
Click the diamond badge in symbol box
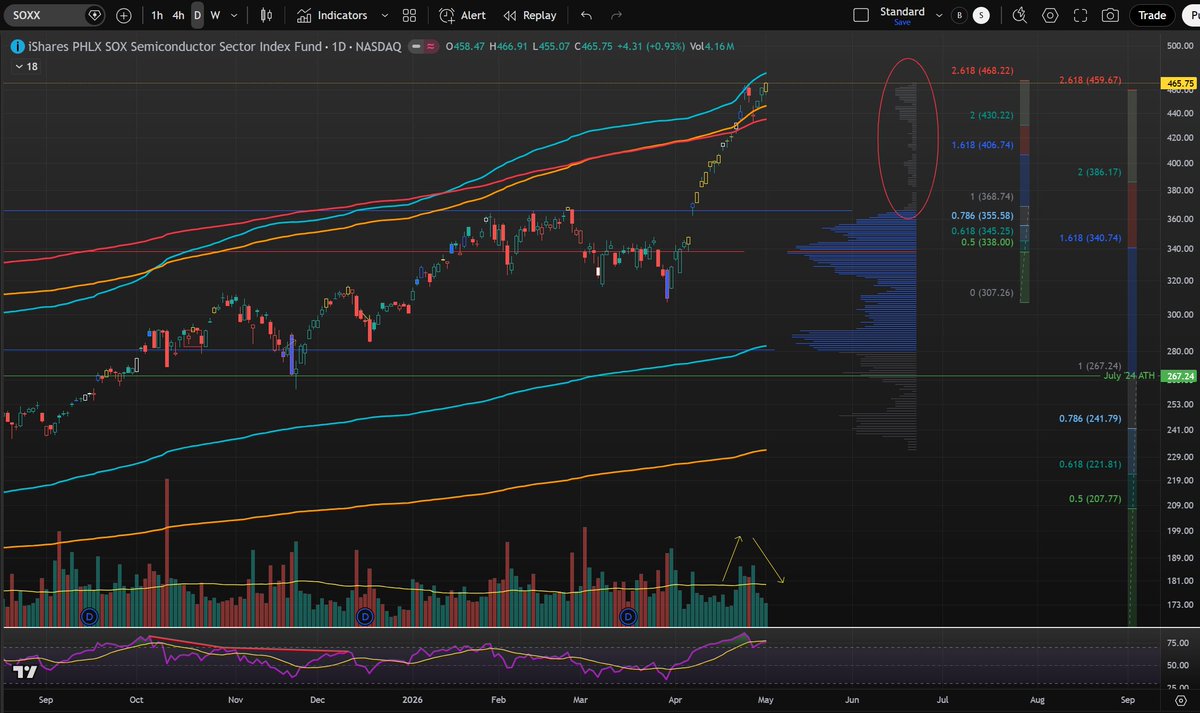[95, 16]
